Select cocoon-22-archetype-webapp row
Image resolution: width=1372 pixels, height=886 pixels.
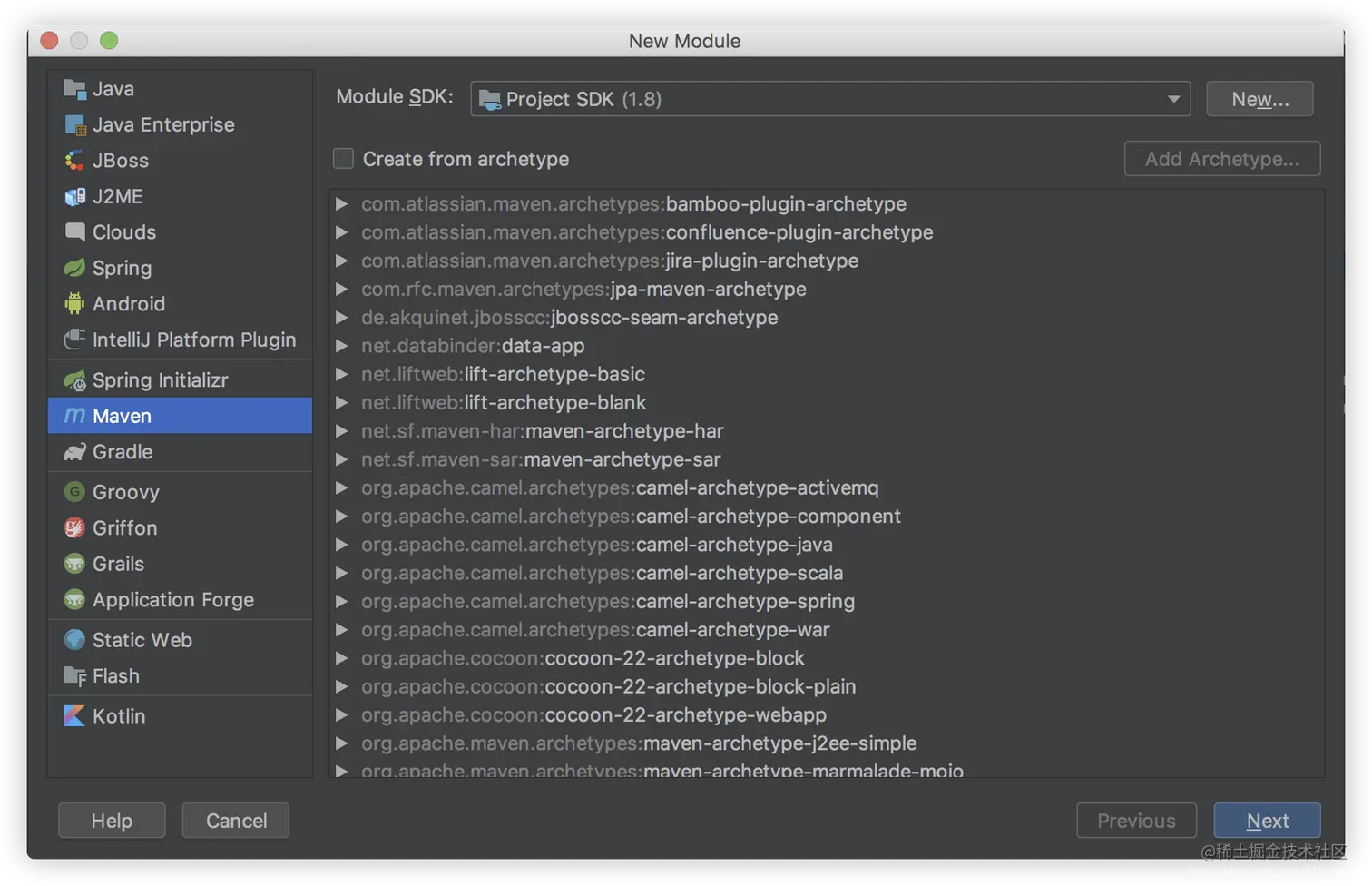pyautogui.click(x=827, y=714)
